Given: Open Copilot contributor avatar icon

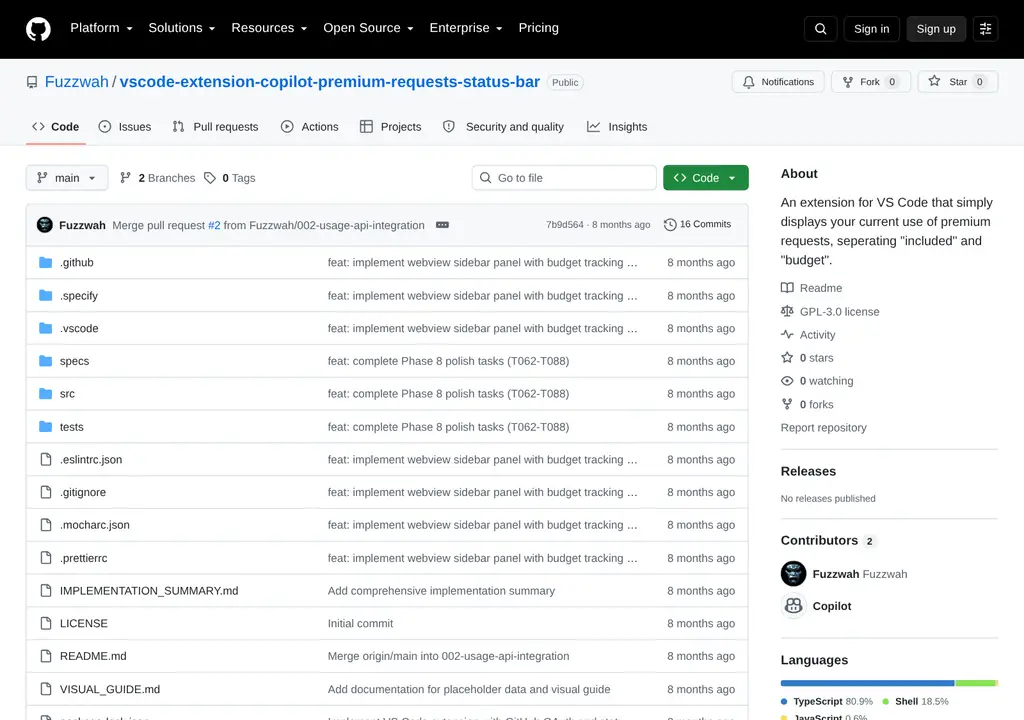Looking at the screenshot, I should 793,606.
